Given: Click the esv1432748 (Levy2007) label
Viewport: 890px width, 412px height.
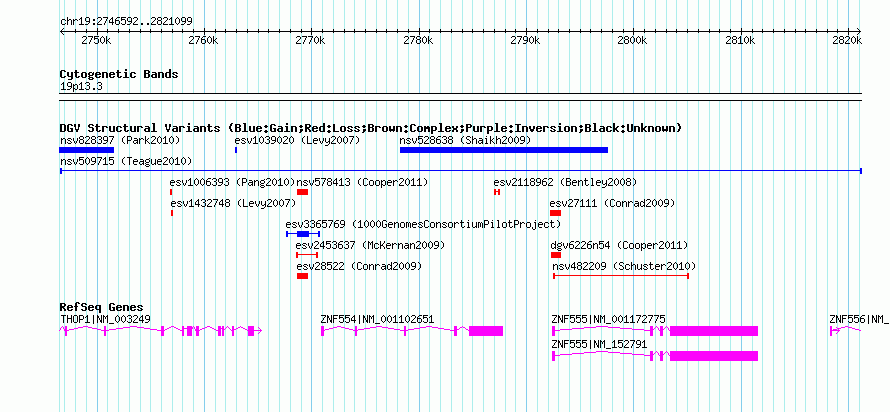Looking at the screenshot, I should point(233,203).
